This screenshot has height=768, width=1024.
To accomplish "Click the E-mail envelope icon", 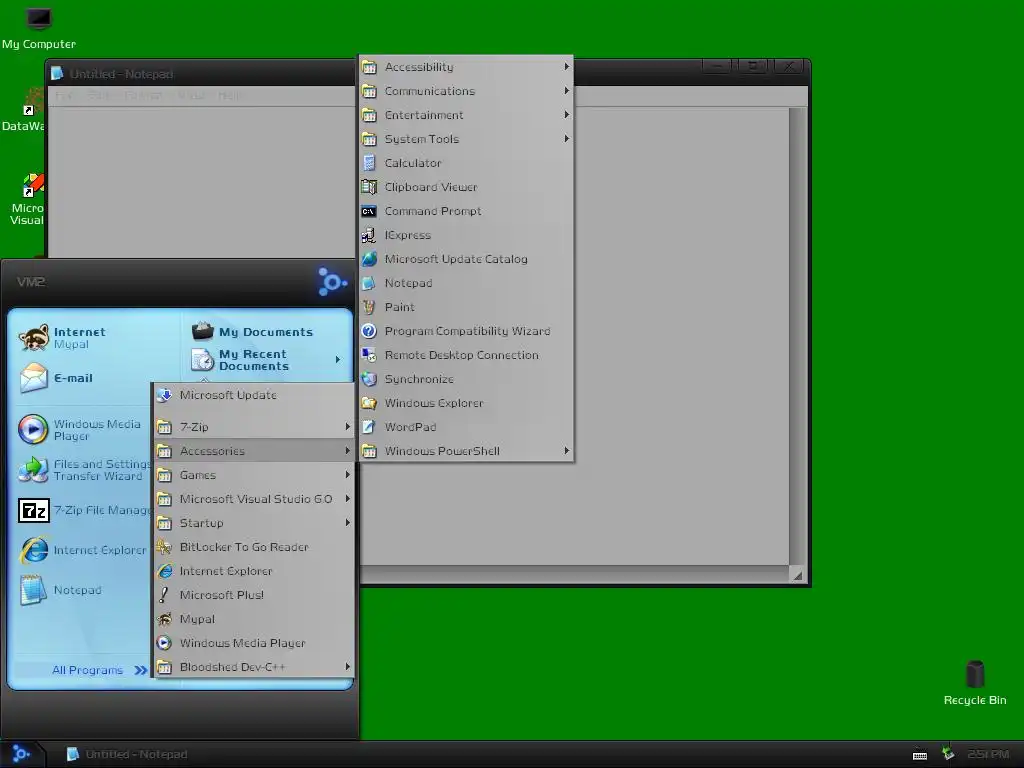I will point(33,378).
